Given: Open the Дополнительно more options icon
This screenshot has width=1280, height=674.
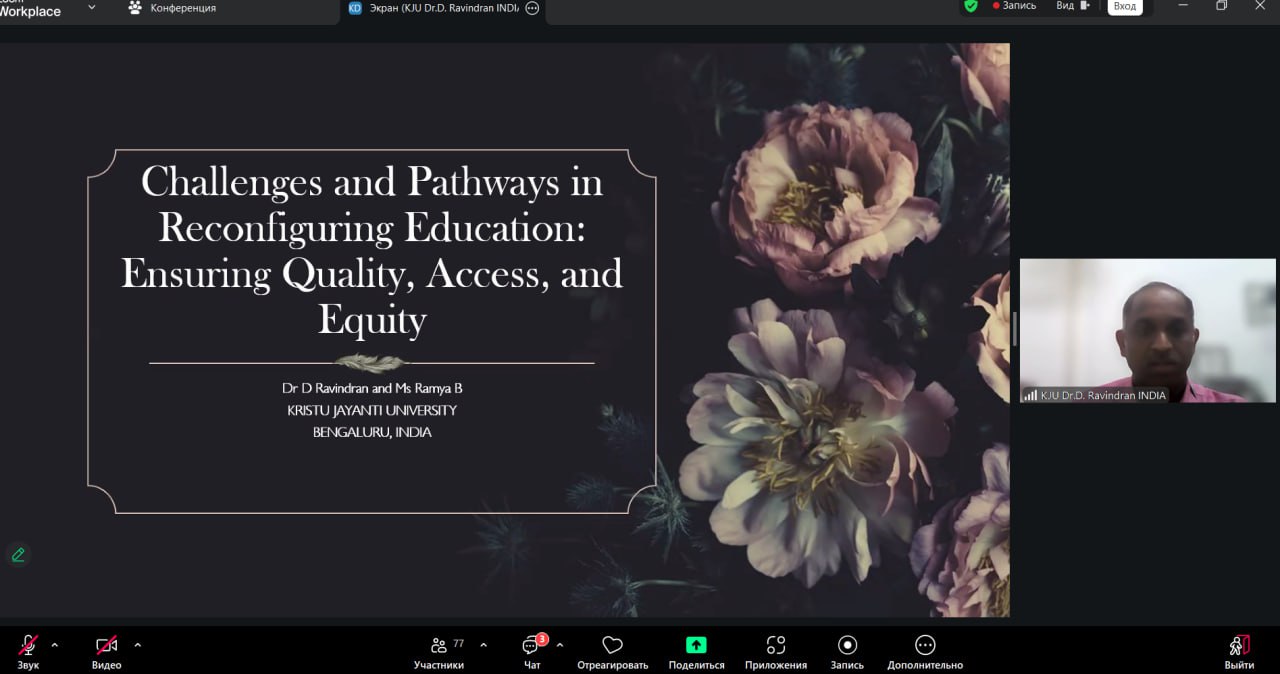Looking at the screenshot, I should coord(925,646).
